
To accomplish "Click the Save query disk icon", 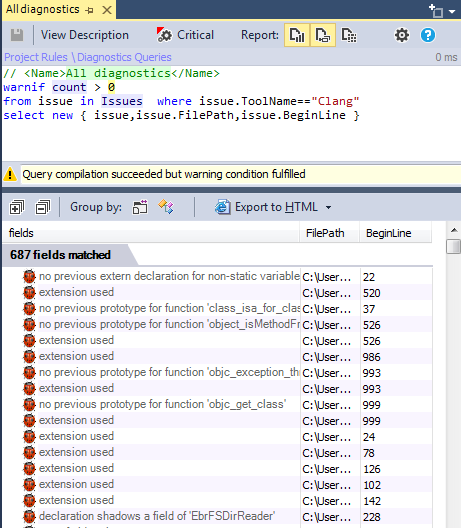I will [x=17, y=35].
